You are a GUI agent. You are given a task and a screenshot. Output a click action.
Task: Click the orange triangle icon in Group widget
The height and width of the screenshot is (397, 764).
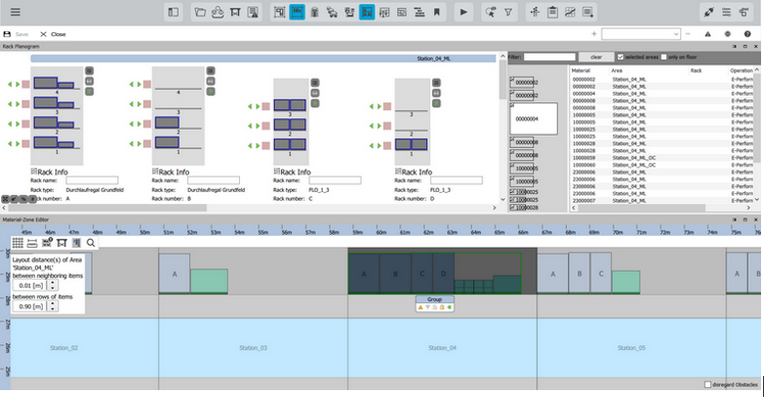pyautogui.click(x=420, y=307)
